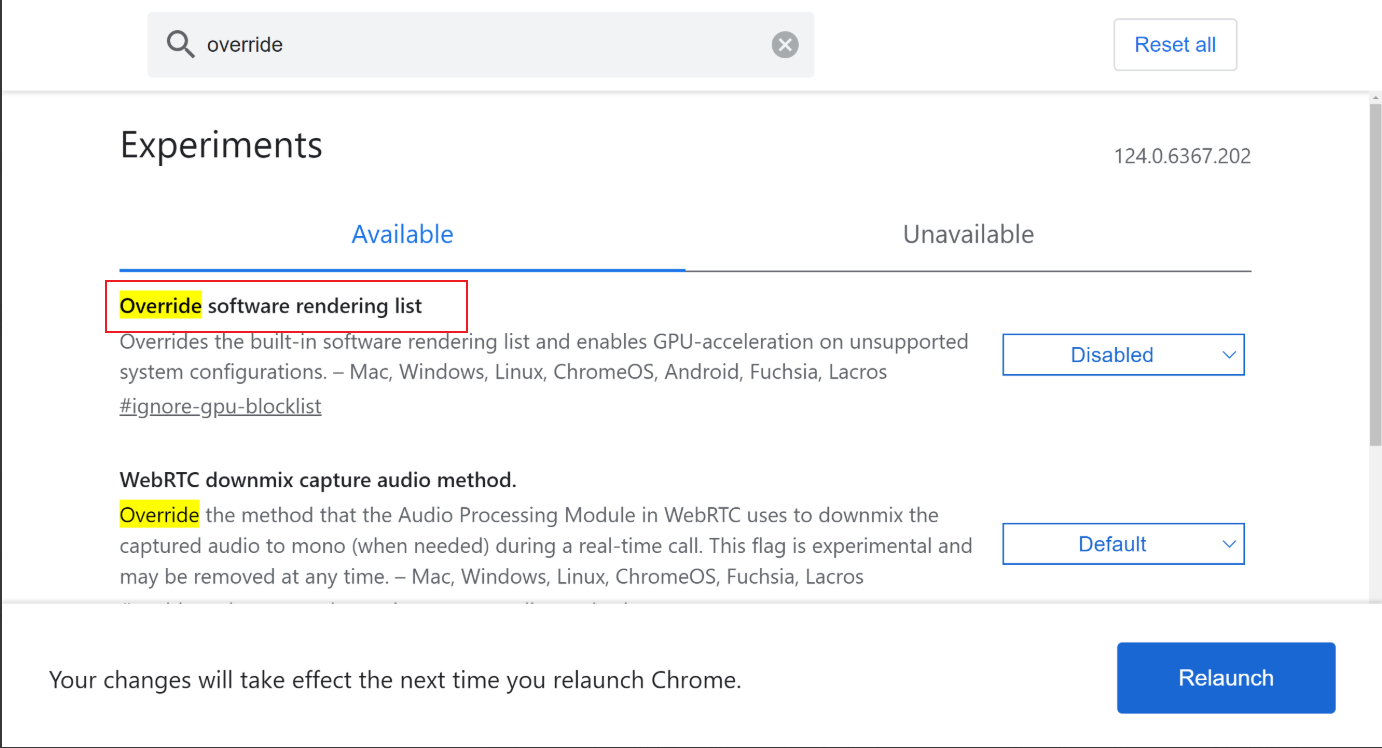Click inside the search input field

click(450, 44)
